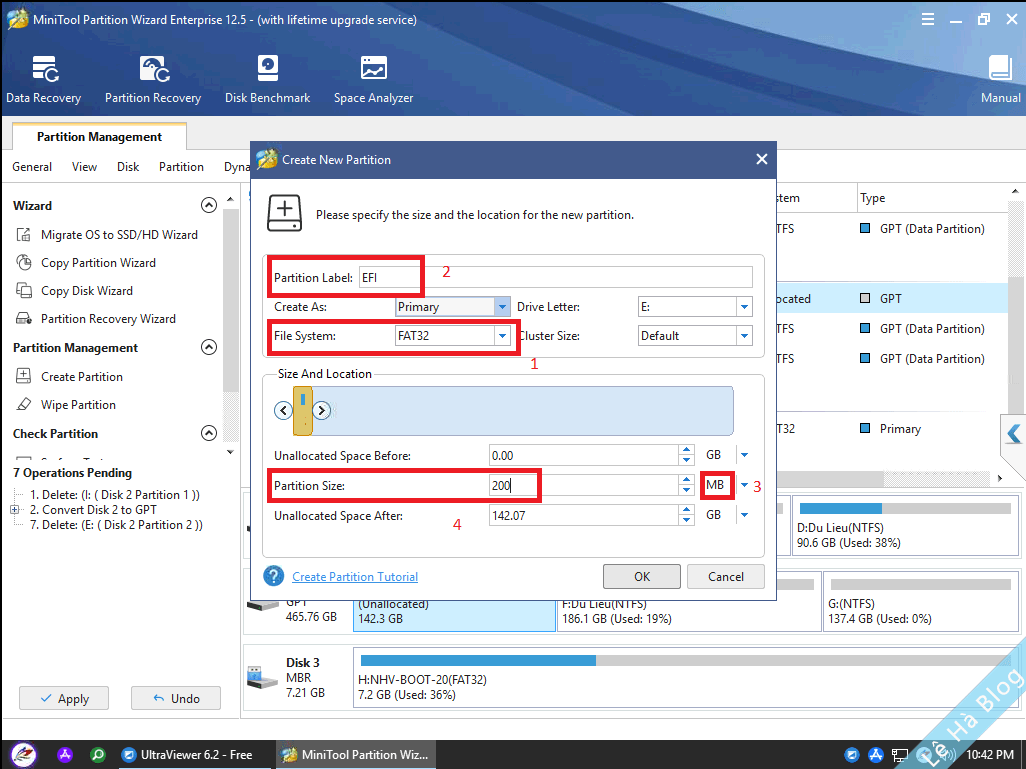This screenshot has width=1026, height=769.
Task: Select the D:Du Lieu(NTFS) partition block
Action: [906, 527]
